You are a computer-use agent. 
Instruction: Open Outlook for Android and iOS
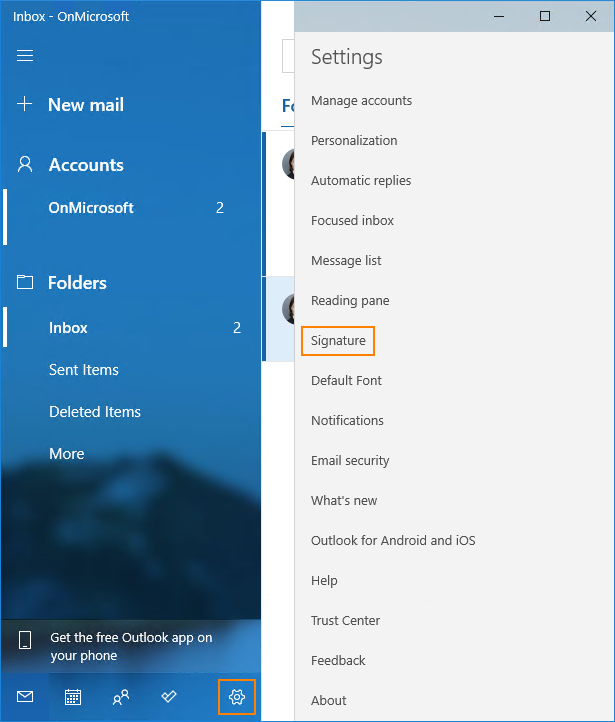(x=393, y=541)
